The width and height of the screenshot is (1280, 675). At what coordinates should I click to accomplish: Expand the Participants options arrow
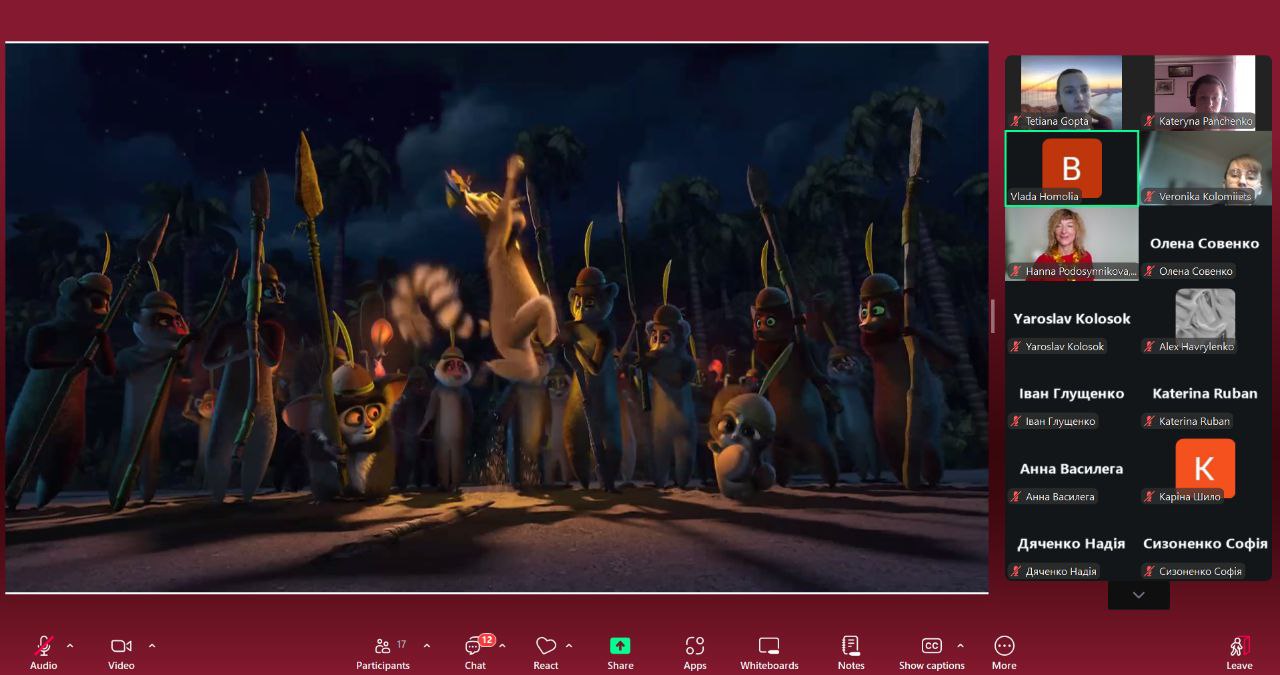click(x=427, y=646)
